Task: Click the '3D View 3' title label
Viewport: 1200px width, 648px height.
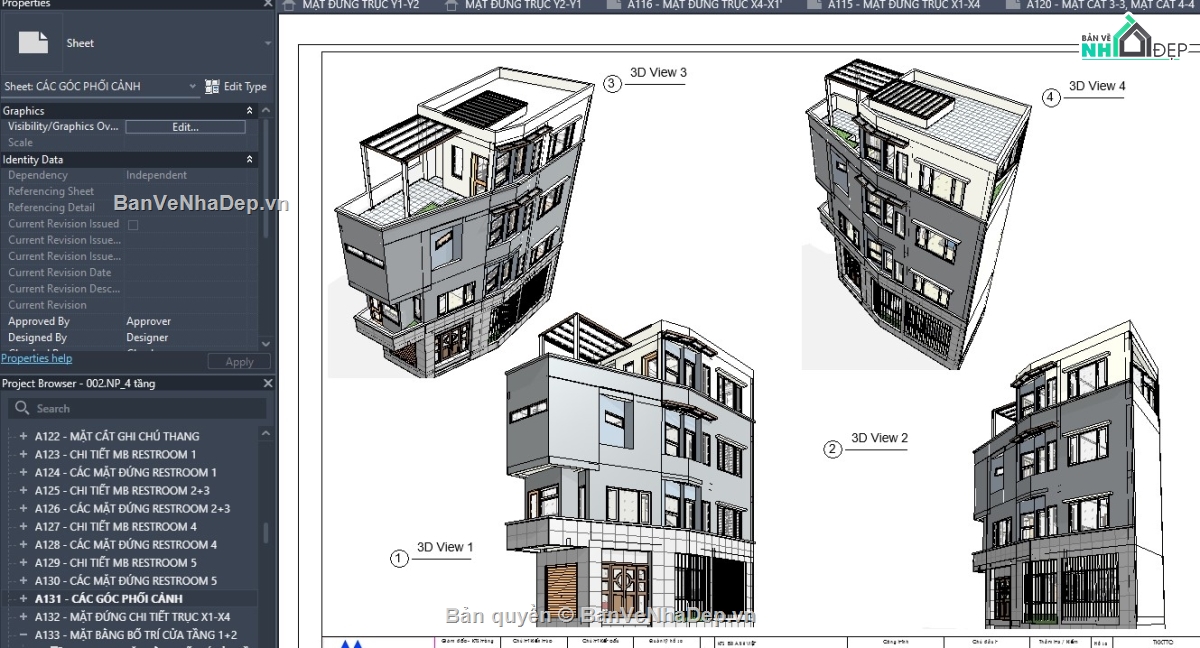Action: tap(658, 73)
